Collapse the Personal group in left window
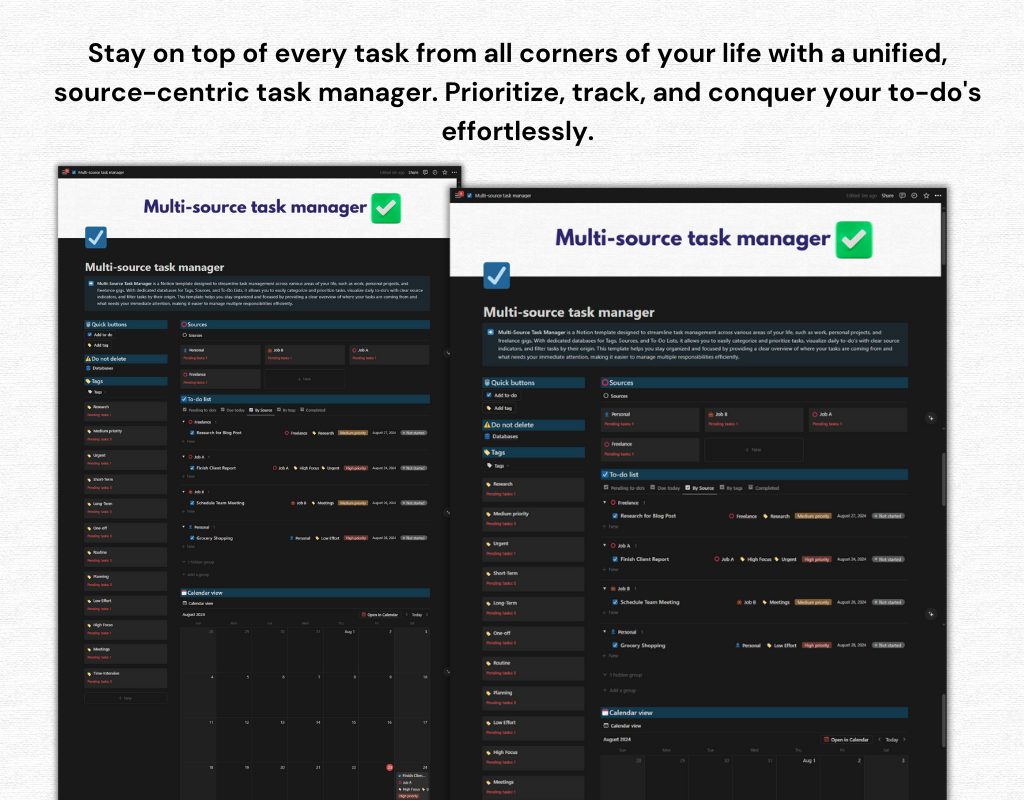Image resolution: width=1024 pixels, height=800 pixels. pyautogui.click(x=184, y=526)
